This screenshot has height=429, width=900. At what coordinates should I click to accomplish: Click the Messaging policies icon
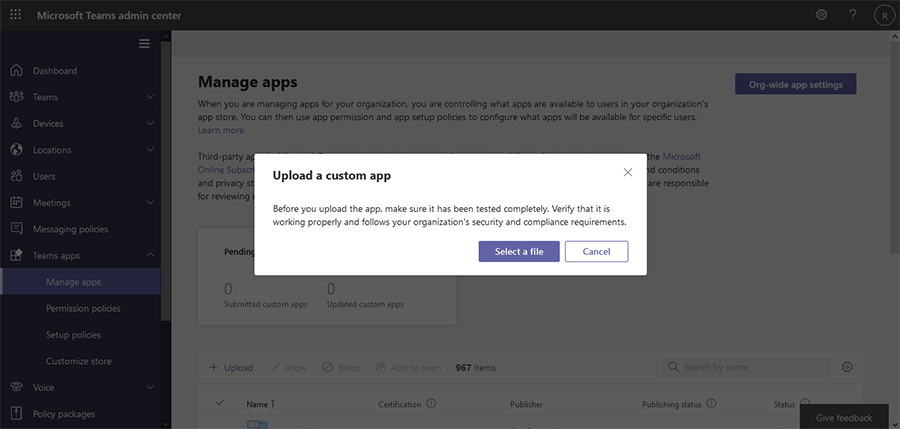[x=17, y=229]
